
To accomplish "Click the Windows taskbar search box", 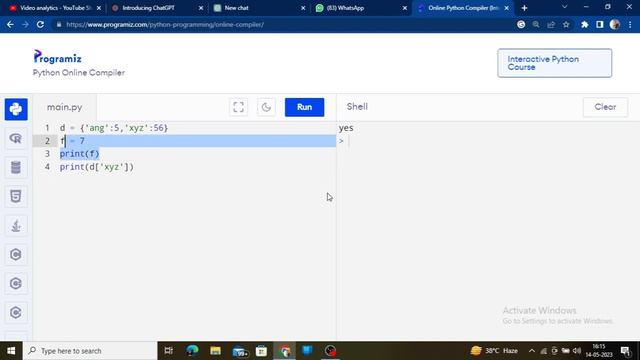I will [90, 351].
